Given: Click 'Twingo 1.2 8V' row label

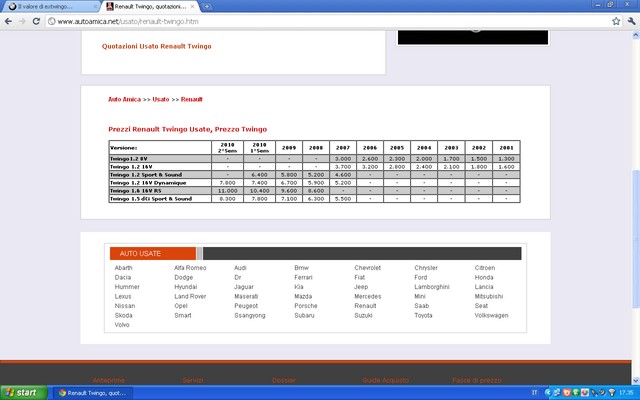Looking at the screenshot, I should click(x=129, y=158).
